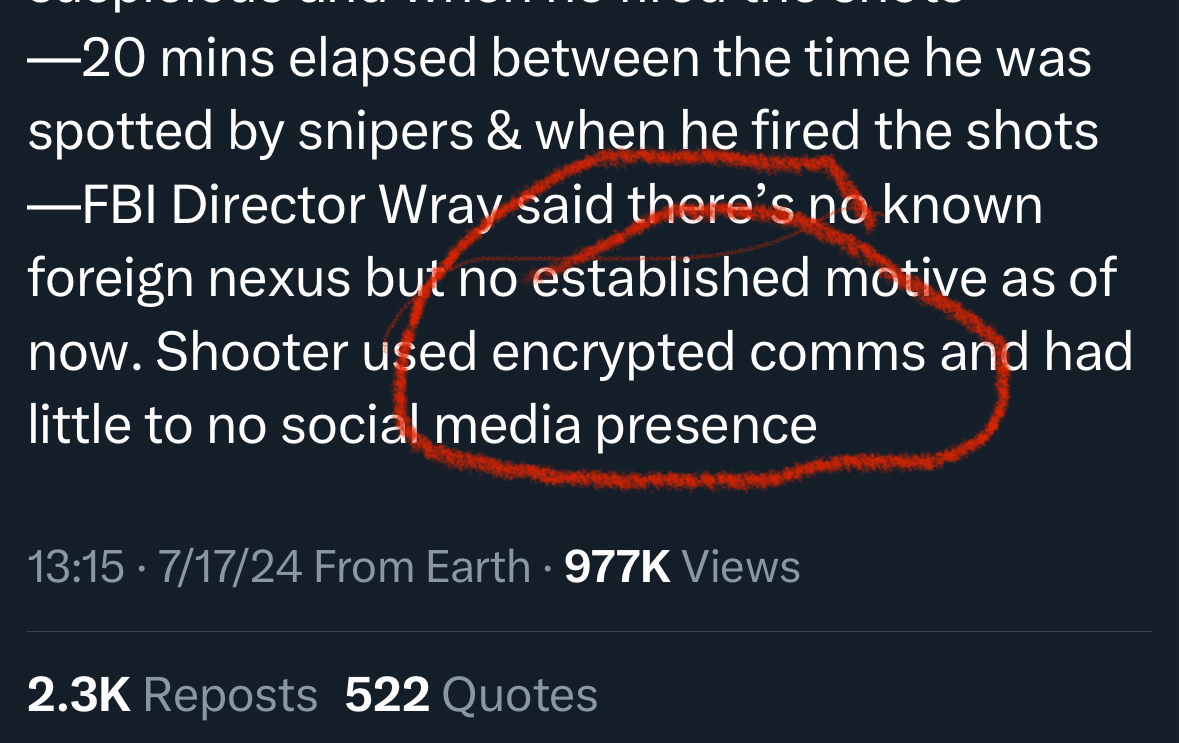Click the 13:15 post timestamp
Viewport: 1179px width, 743px height.
coord(77,567)
